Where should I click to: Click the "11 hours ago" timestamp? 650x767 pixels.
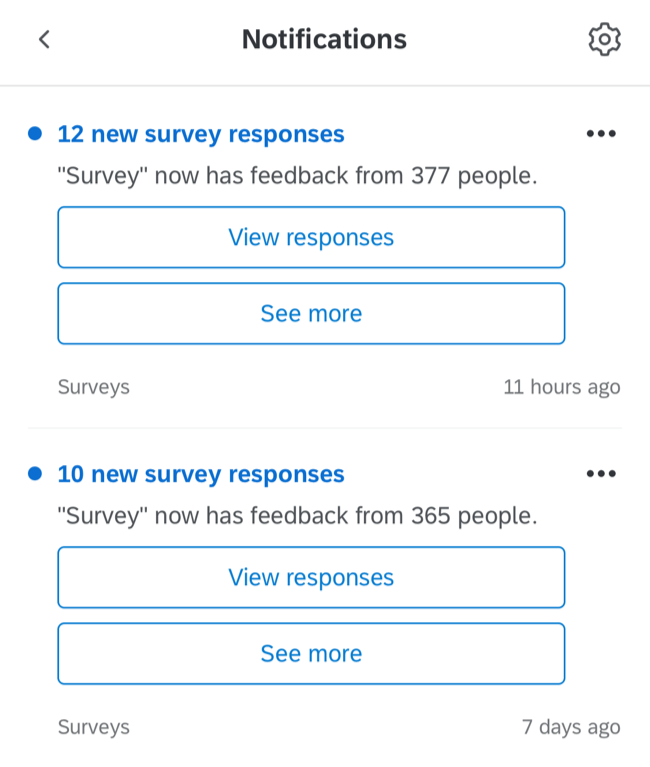561,387
